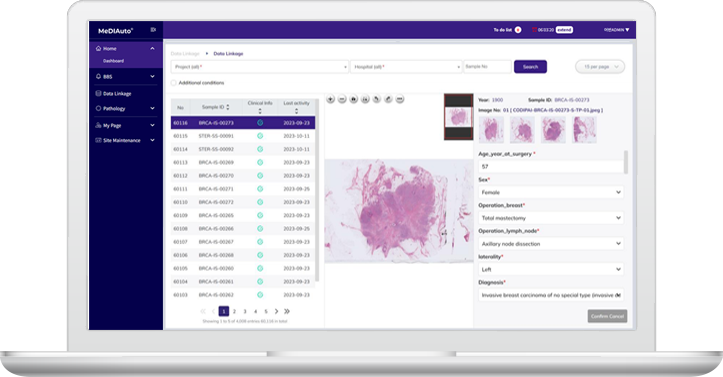The height and width of the screenshot is (377, 723).
Task: Click clinical info status icon for STER-SS-00092
Action: pos(260,149)
